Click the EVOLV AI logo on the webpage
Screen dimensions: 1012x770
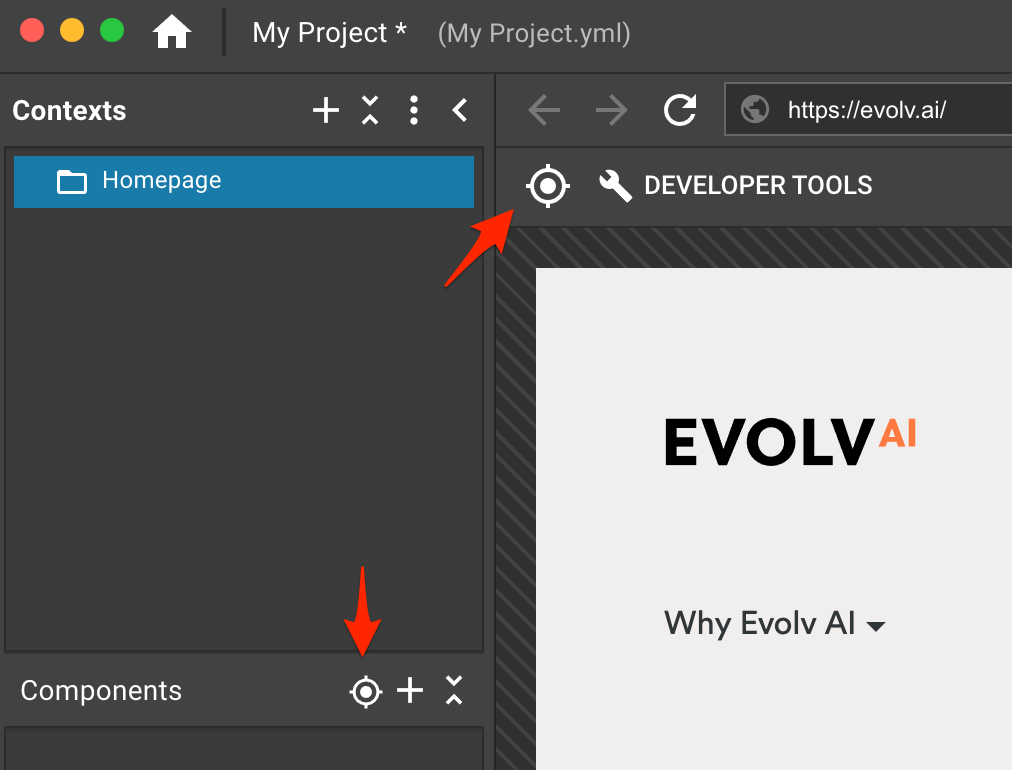tap(790, 441)
